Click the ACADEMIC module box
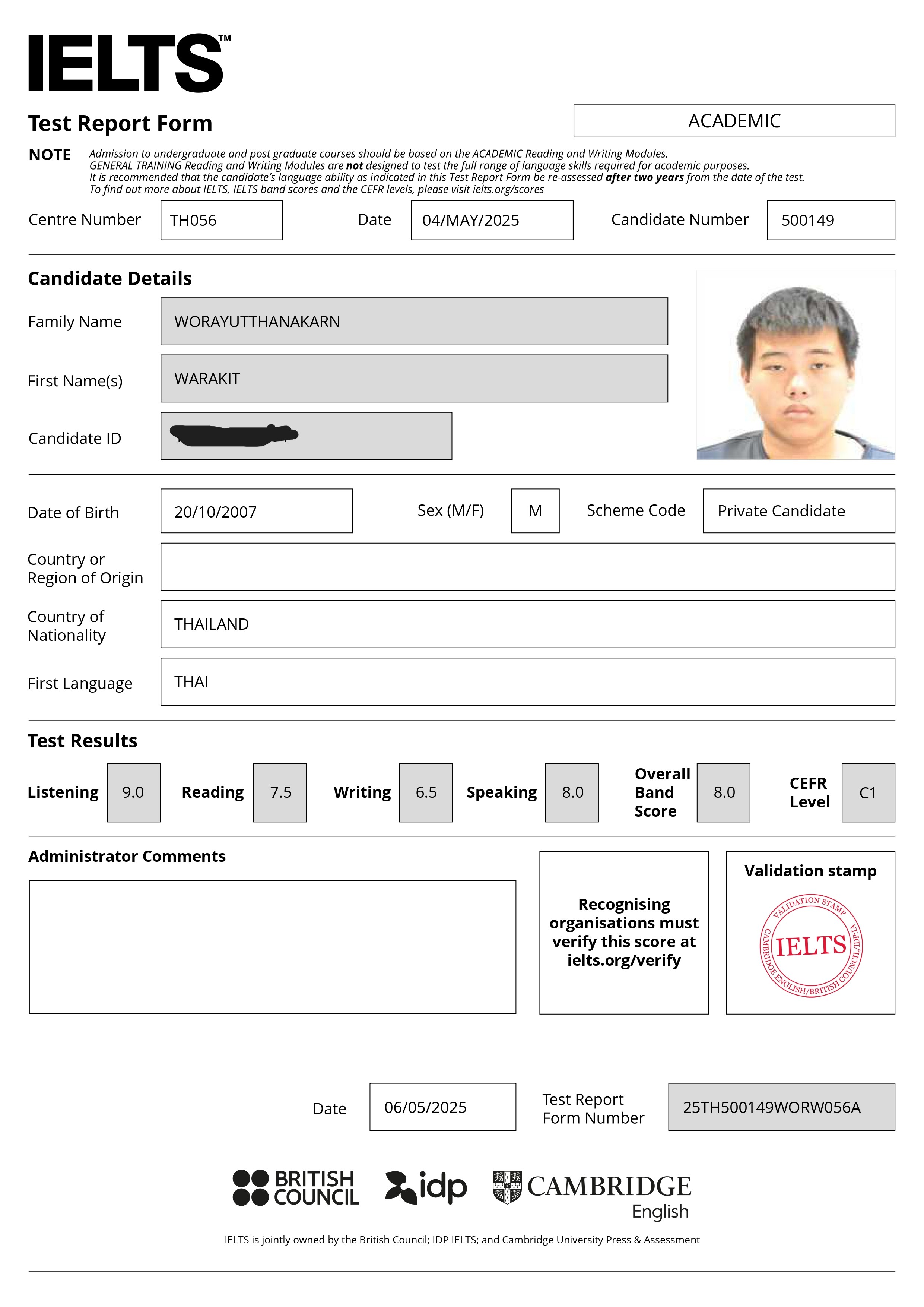 (x=734, y=121)
